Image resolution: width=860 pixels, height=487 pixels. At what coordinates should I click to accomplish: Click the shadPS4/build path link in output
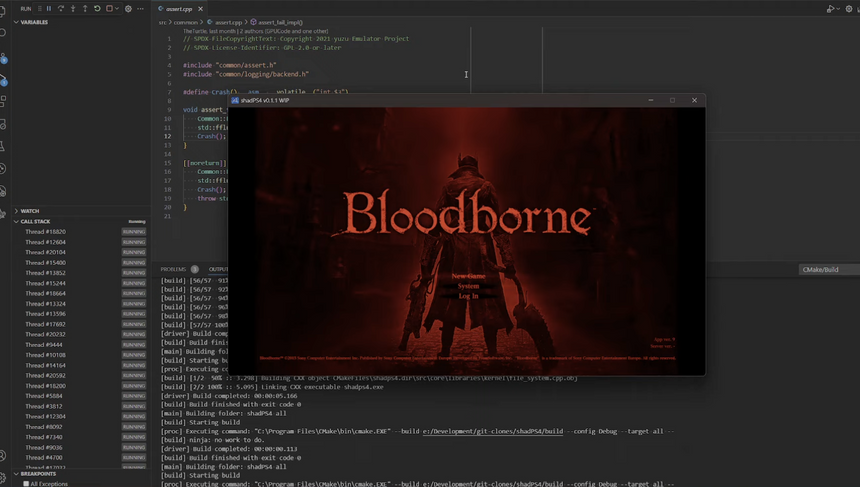pyautogui.click(x=493, y=432)
